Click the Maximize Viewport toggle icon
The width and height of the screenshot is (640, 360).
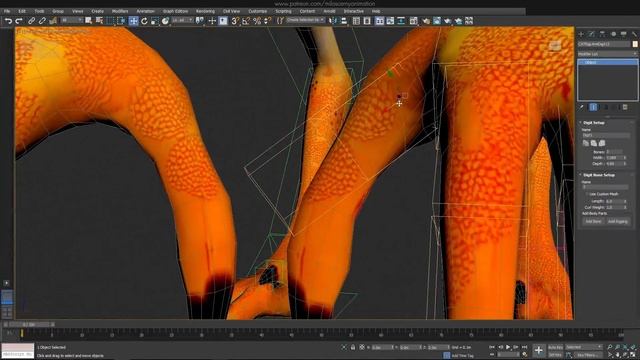point(633,355)
